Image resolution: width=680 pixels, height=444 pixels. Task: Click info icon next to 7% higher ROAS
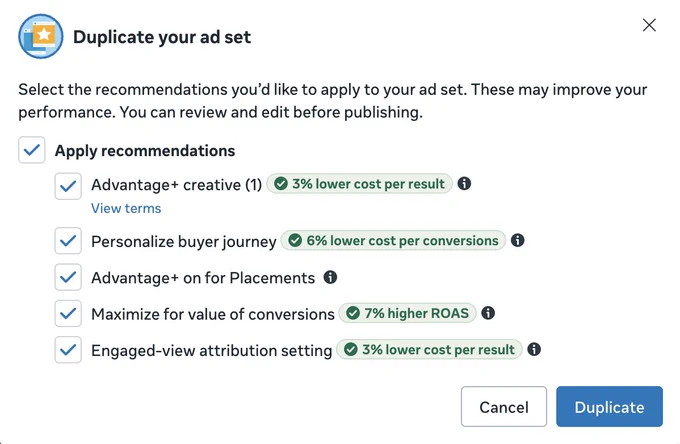pyautogui.click(x=488, y=313)
